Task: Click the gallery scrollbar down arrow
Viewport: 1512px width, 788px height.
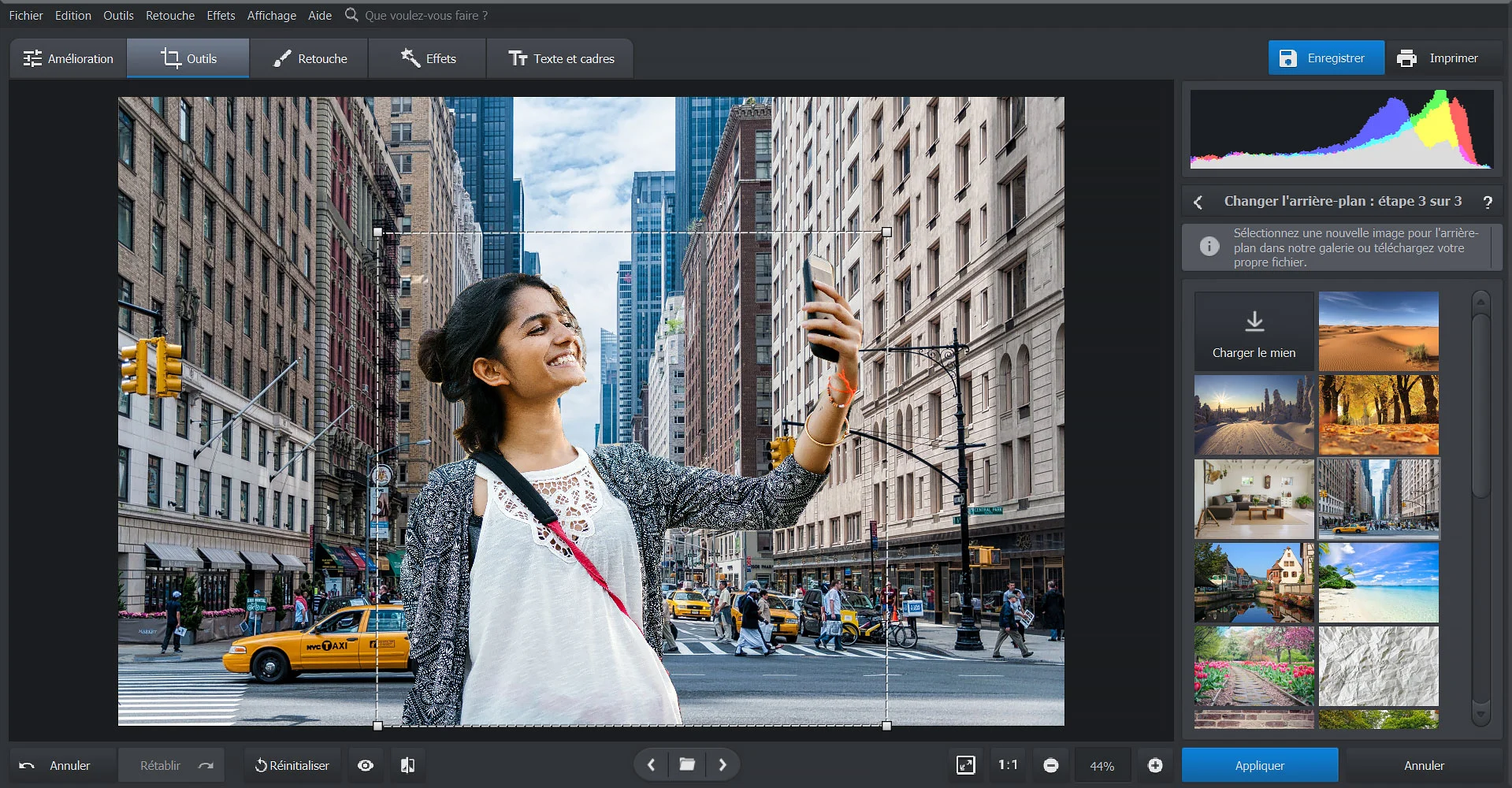Action: click(1481, 716)
